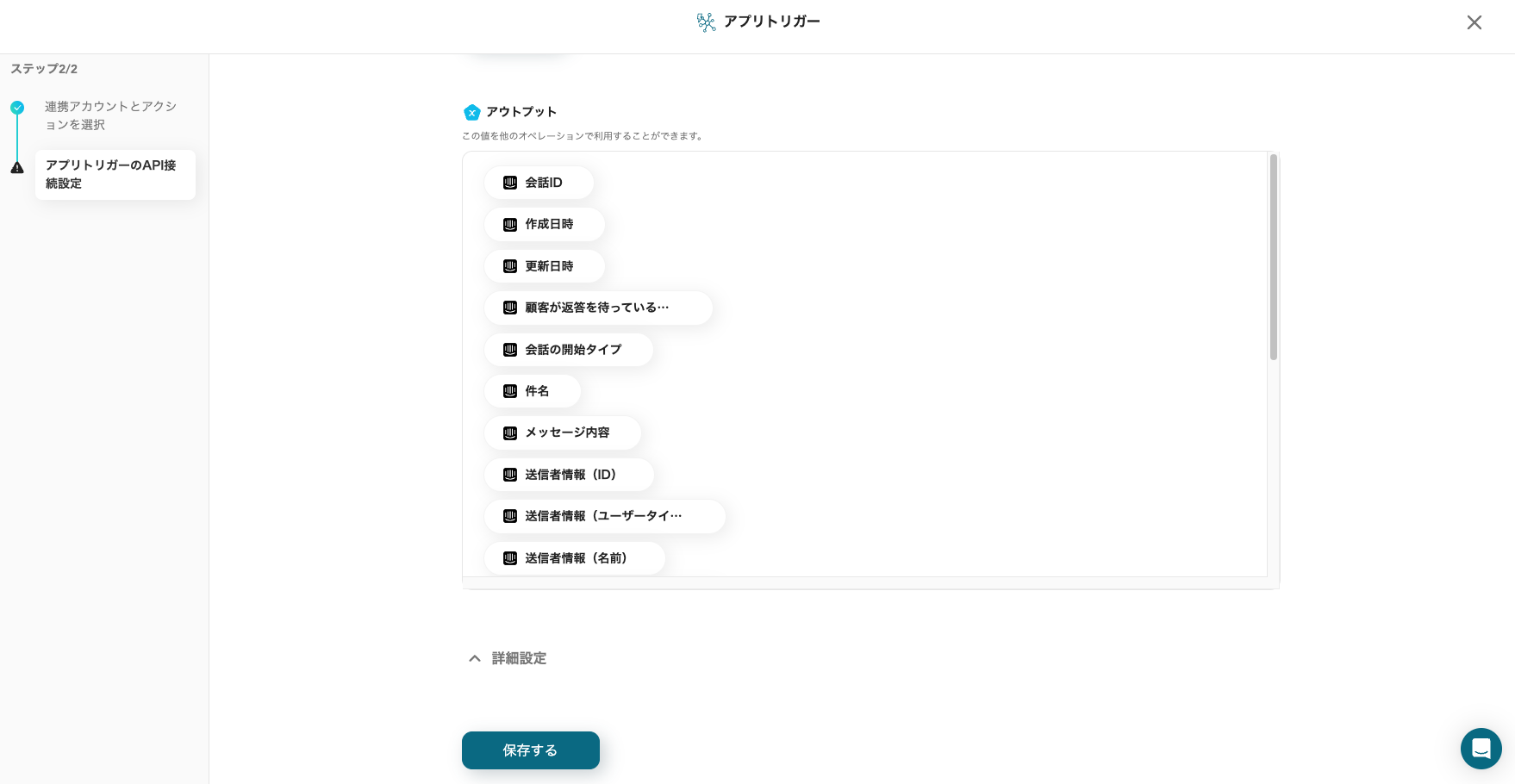
Task: Click the warning triangle step icon
Action: [17, 168]
